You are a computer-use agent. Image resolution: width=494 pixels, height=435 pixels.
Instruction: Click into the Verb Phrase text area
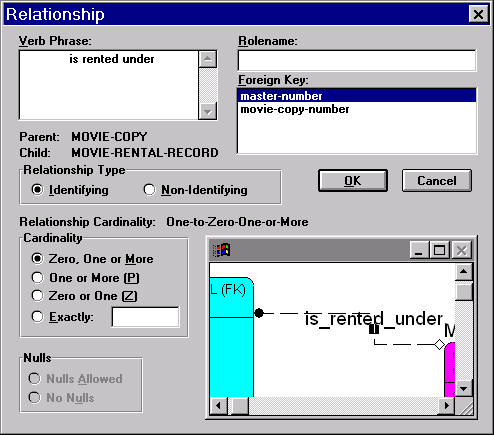(109, 85)
